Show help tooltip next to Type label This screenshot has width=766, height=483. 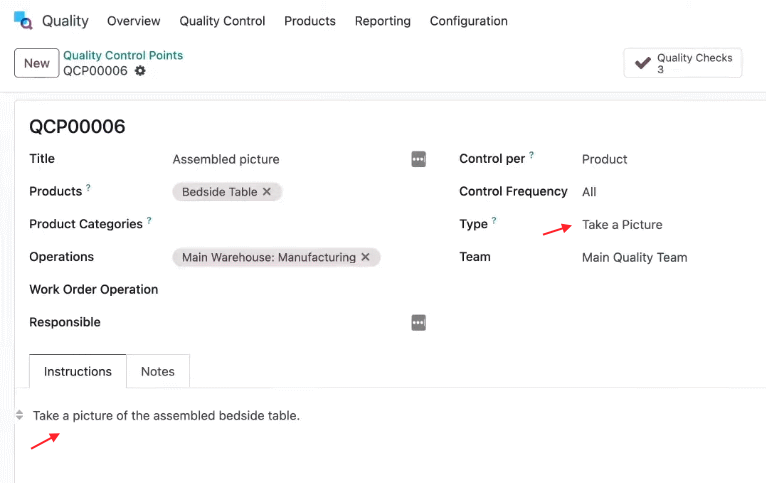coord(494,220)
